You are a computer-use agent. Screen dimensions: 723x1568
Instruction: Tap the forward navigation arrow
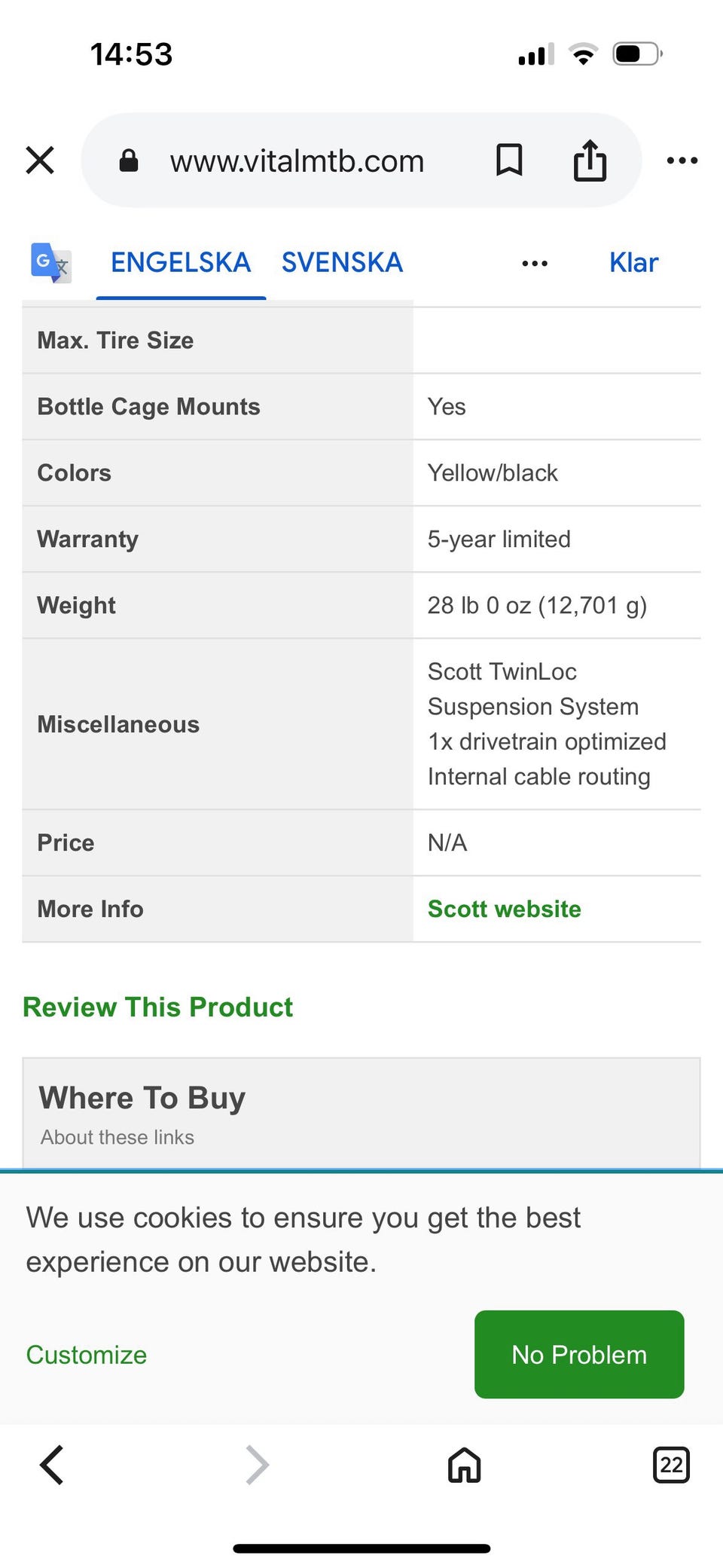[x=258, y=1466]
